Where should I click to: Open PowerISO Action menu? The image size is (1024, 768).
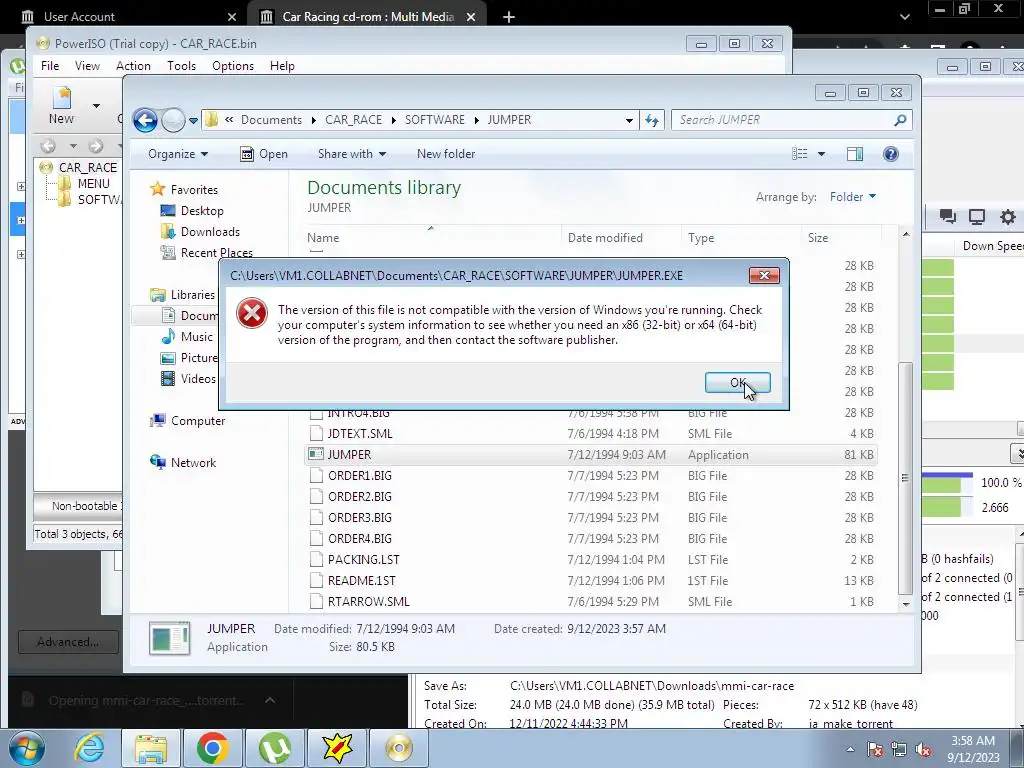(x=133, y=66)
